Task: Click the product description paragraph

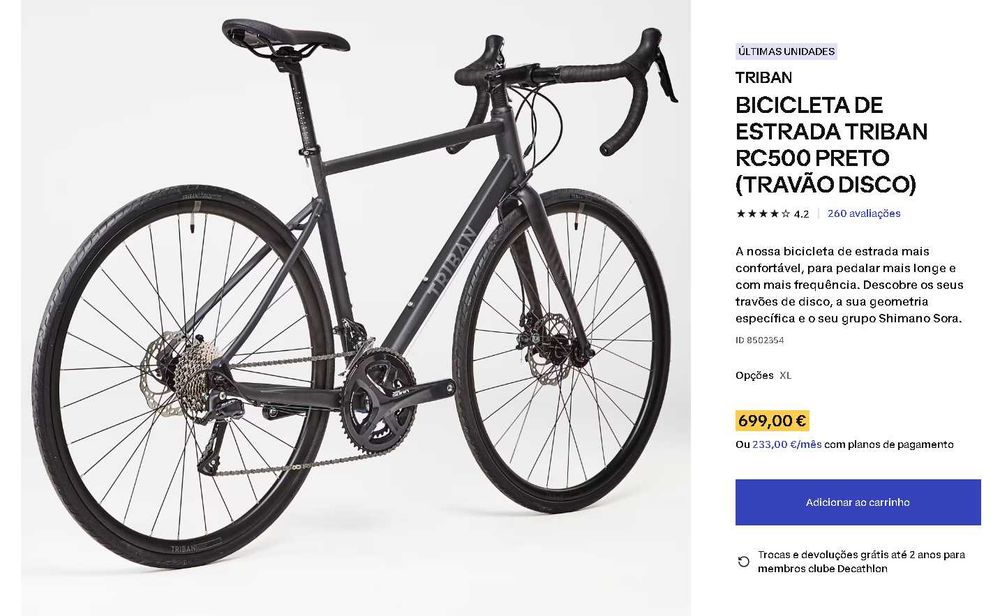Action: coord(848,285)
